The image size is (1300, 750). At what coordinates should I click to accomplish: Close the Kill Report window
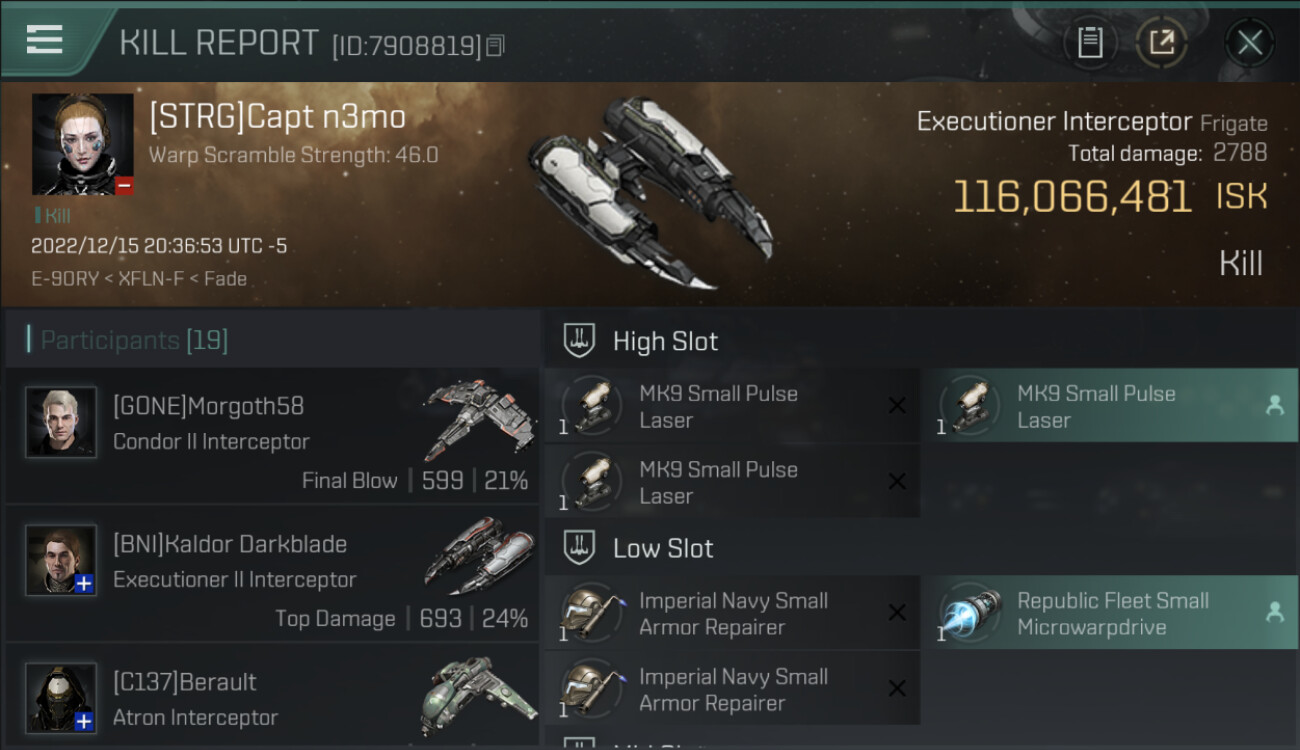pos(1249,42)
